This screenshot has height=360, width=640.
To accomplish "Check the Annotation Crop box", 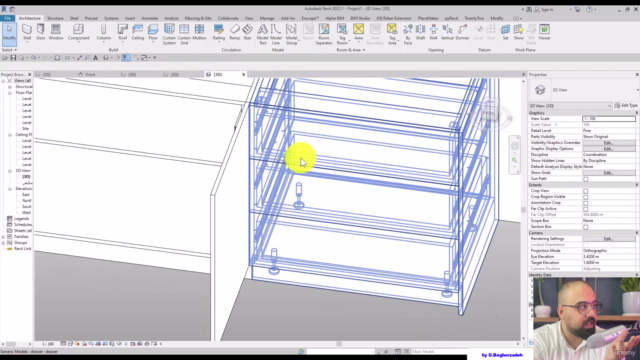I will tap(586, 203).
